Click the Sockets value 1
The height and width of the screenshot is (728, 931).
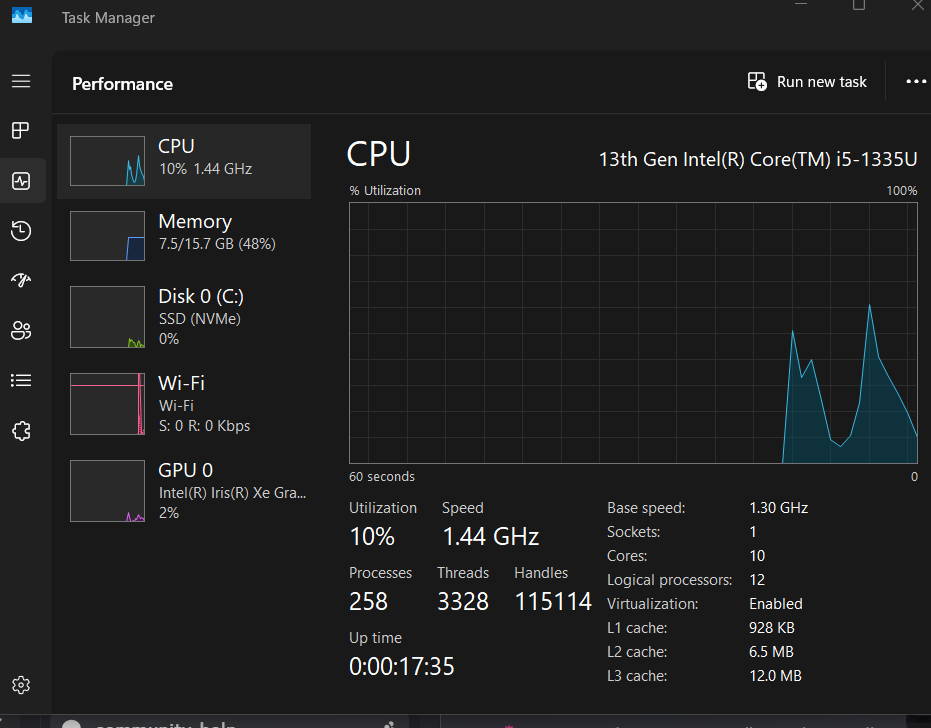(752, 531)
